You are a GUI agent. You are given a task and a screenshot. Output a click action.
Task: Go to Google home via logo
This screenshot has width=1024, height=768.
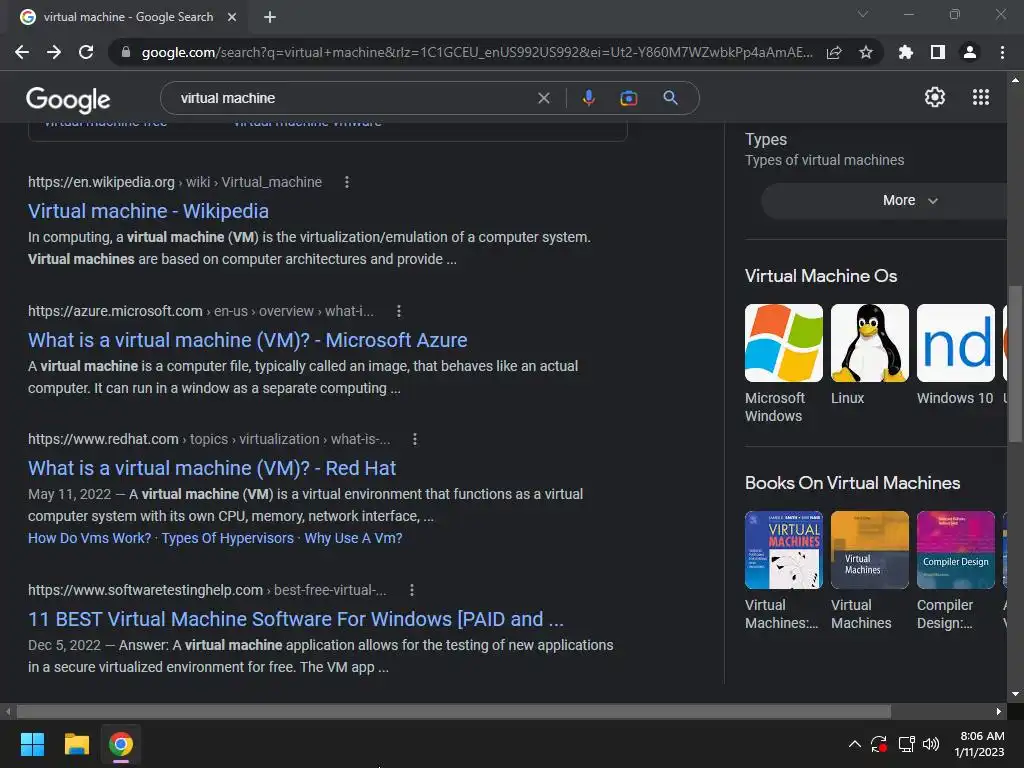[68, 99]
